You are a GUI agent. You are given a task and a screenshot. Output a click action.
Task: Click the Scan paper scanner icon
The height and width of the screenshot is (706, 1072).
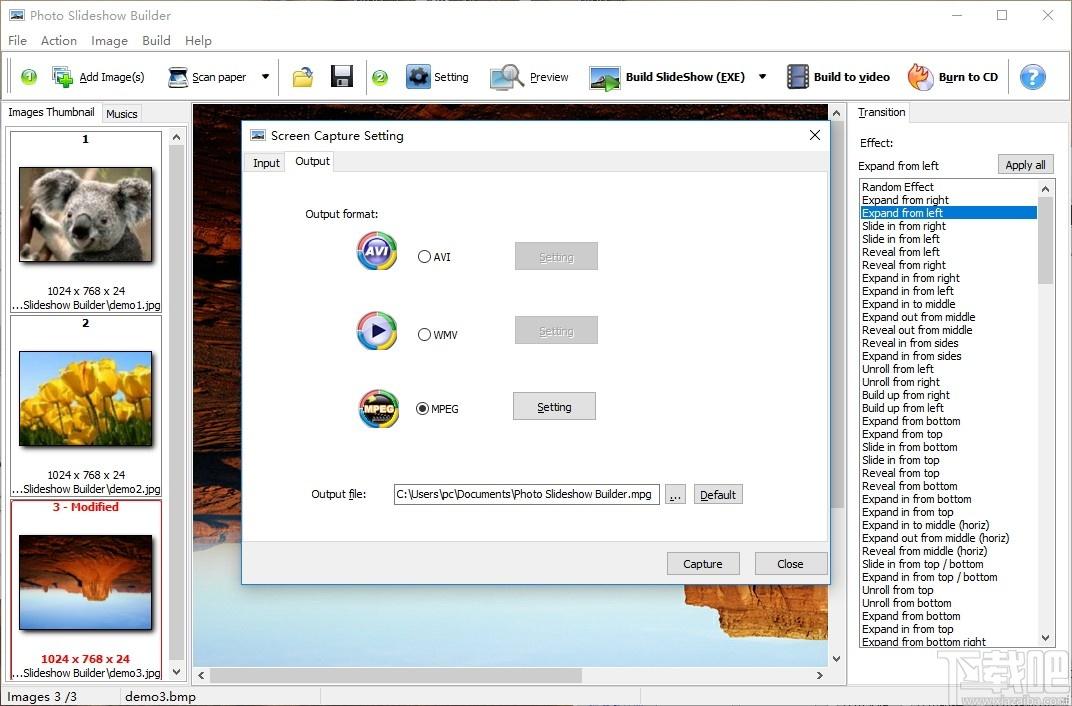tap(178, 77)
